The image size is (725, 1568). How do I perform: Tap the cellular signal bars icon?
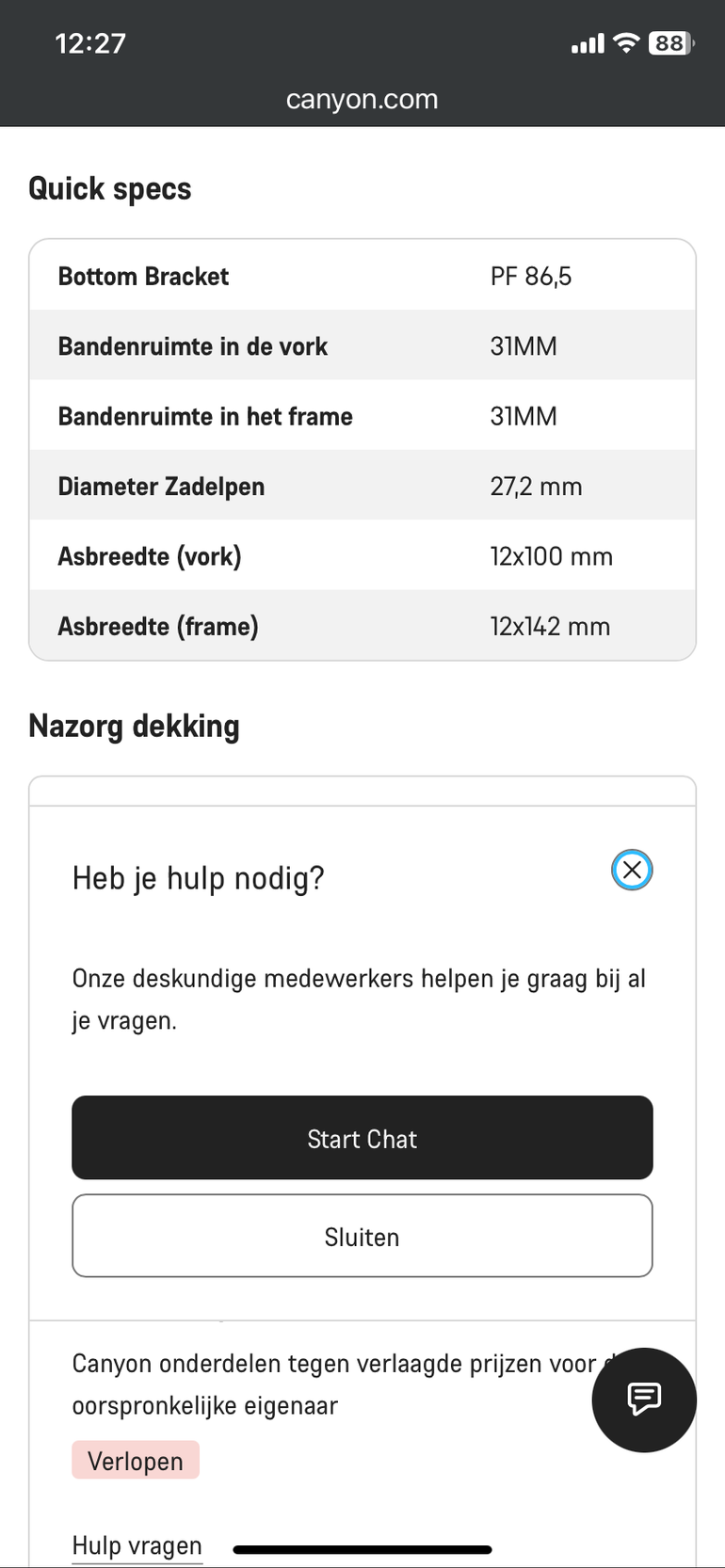(x=588, y=44)
